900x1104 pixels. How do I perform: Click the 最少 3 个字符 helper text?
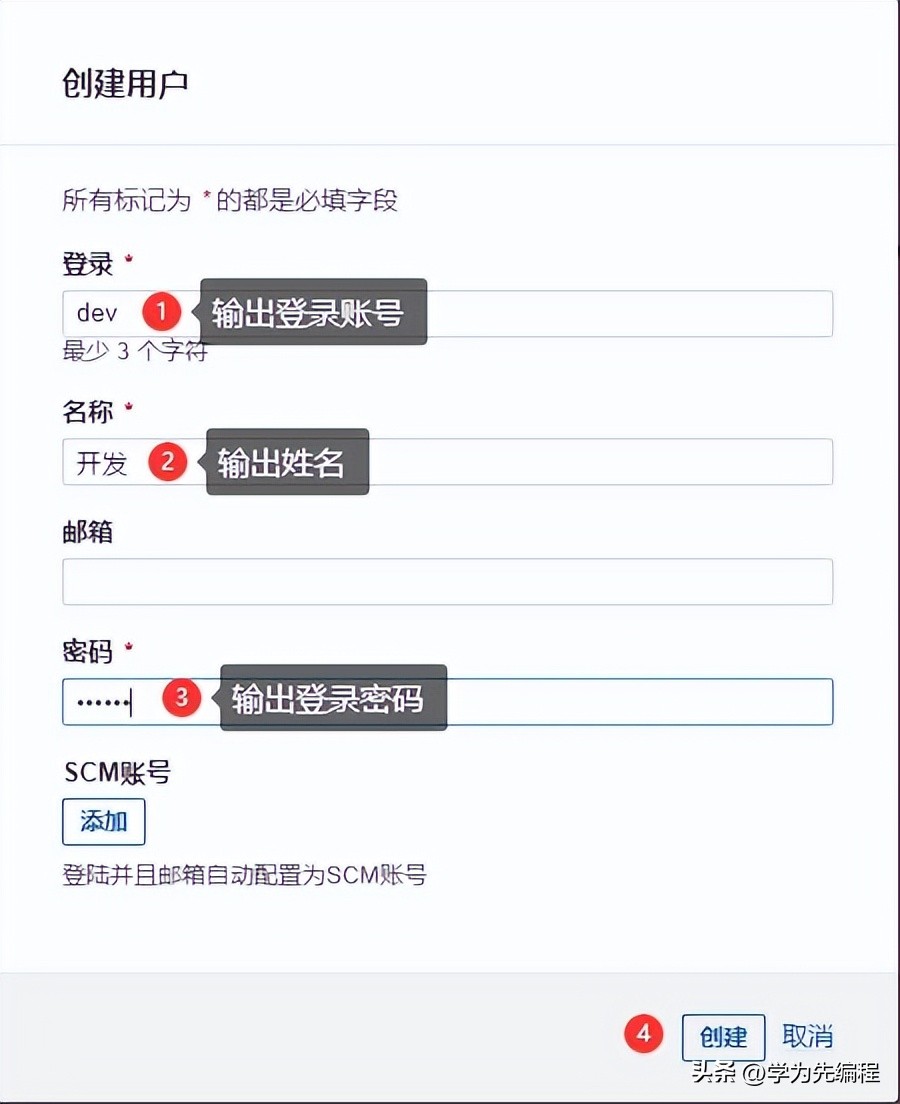click(x=135, y=354)
